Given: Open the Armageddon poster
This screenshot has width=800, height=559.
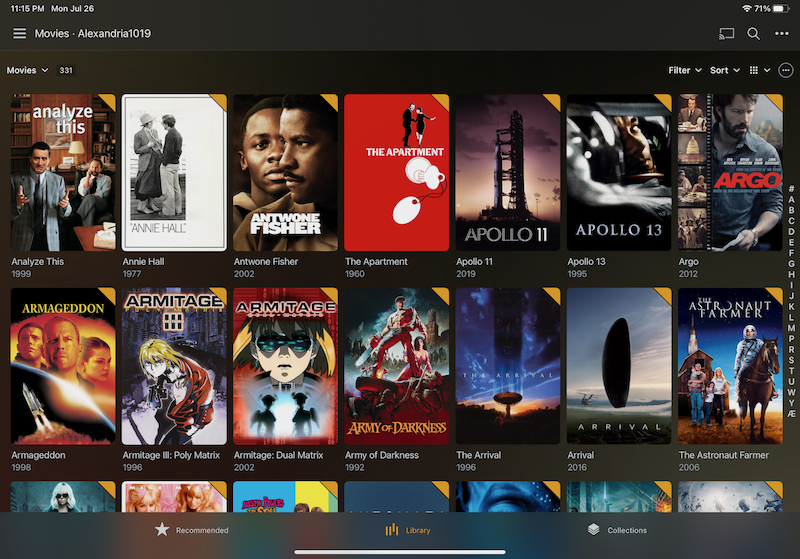Looking at the screenshot, I should [63, 366].
